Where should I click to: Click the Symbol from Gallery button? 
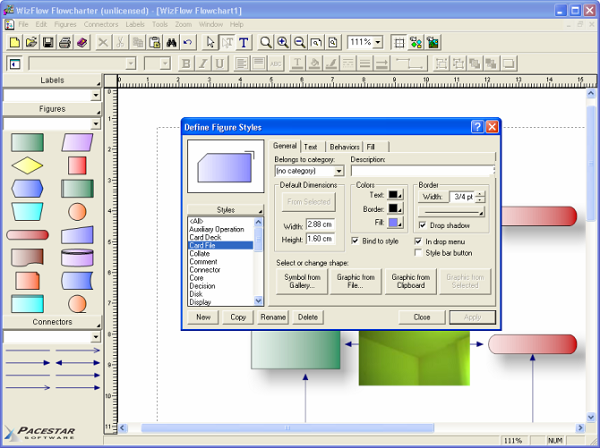(302, 281)
